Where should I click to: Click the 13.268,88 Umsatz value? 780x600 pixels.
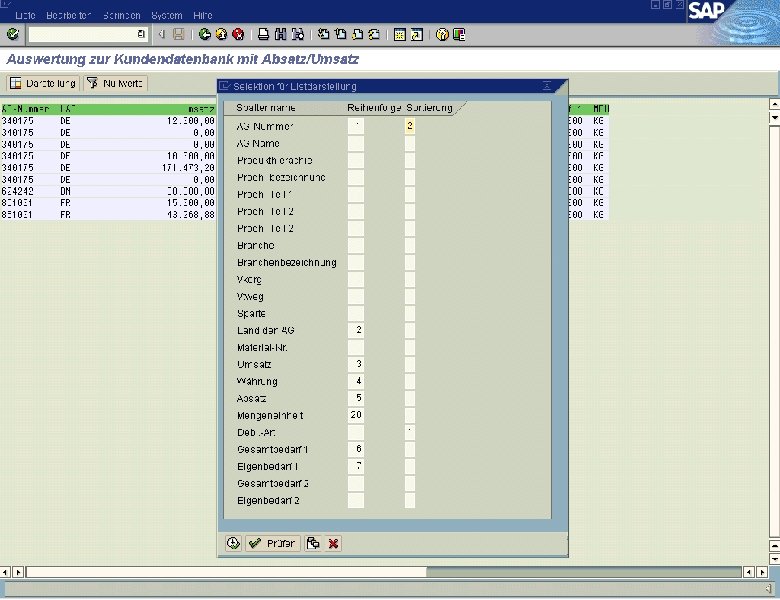tap(191, 214)
